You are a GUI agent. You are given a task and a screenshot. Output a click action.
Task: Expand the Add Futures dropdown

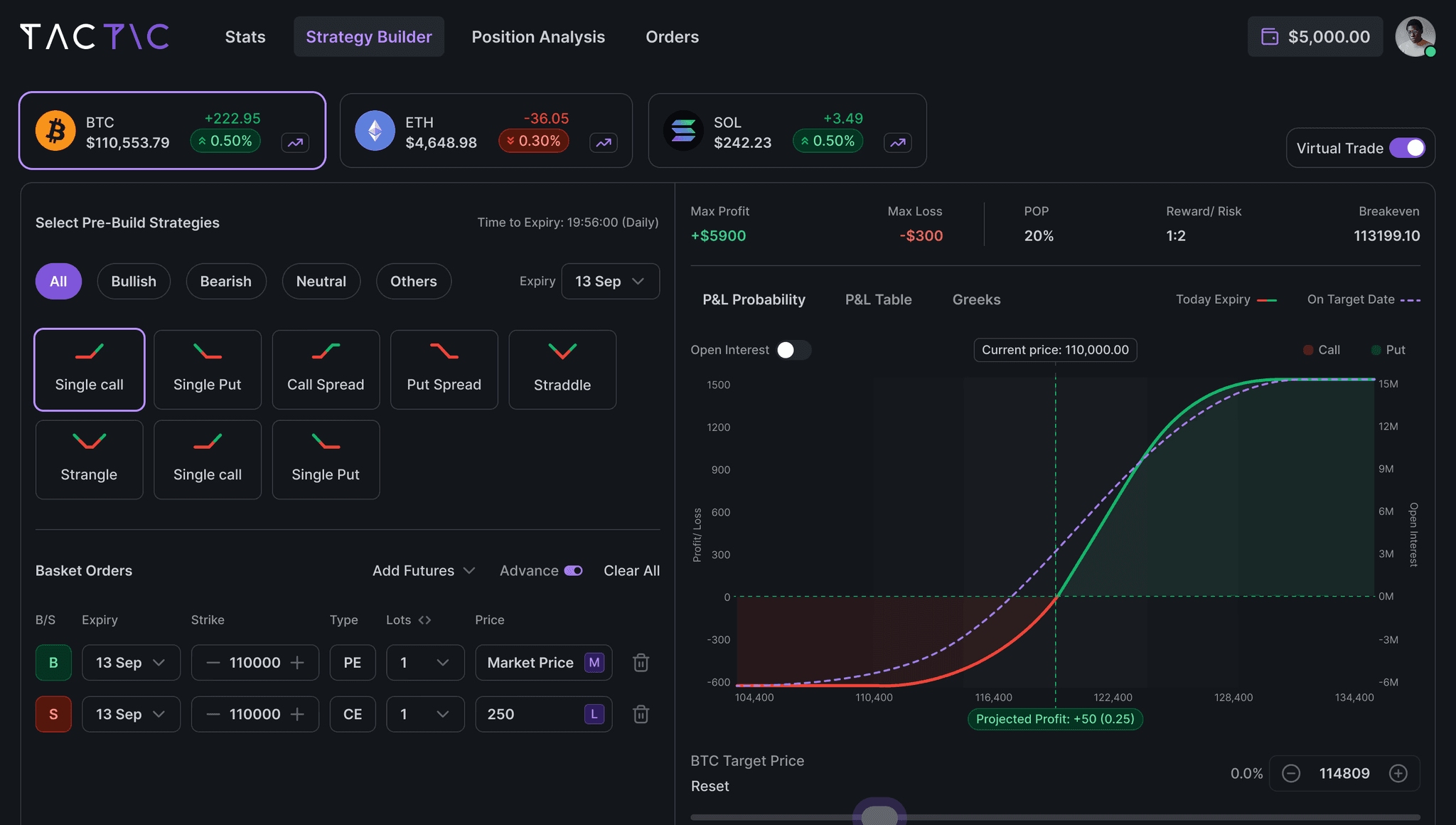point(422,570)
